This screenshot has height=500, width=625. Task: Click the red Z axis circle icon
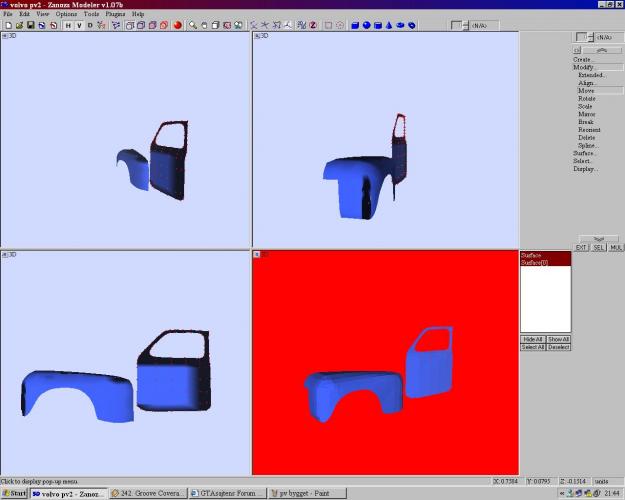pyautogui.click(x=313, y=25)
